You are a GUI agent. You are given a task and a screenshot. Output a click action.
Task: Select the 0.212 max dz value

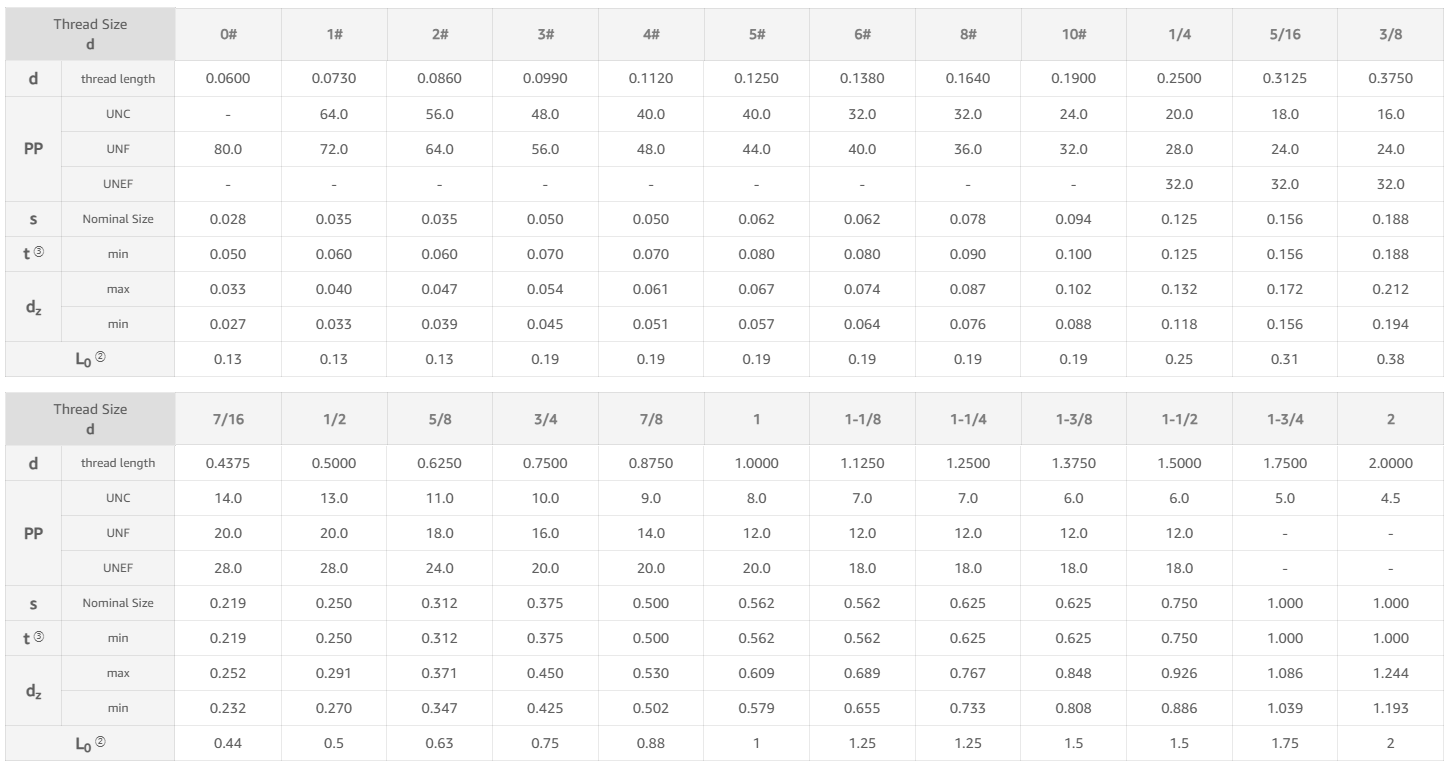(1390, 289)
